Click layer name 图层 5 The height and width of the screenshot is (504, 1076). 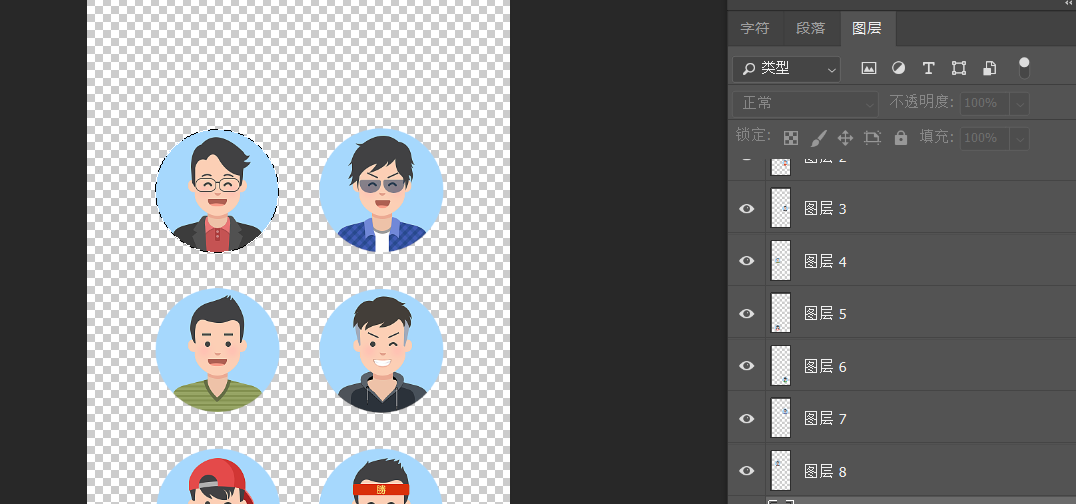click(825, 314)
